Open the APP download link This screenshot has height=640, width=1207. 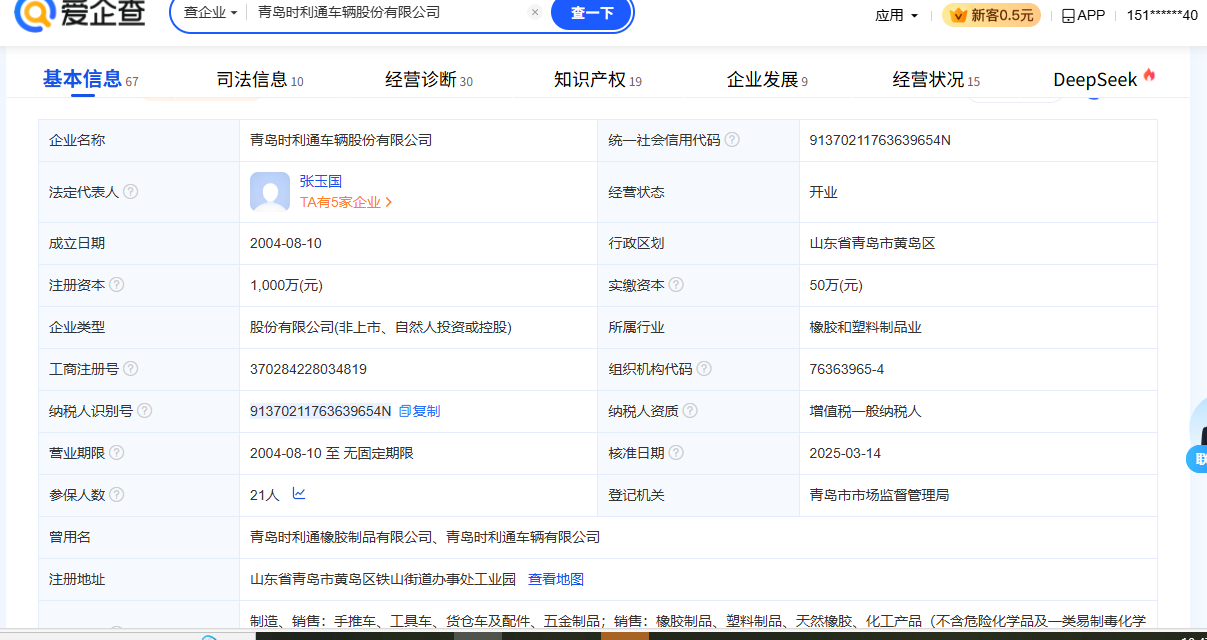click(1083, 15)
